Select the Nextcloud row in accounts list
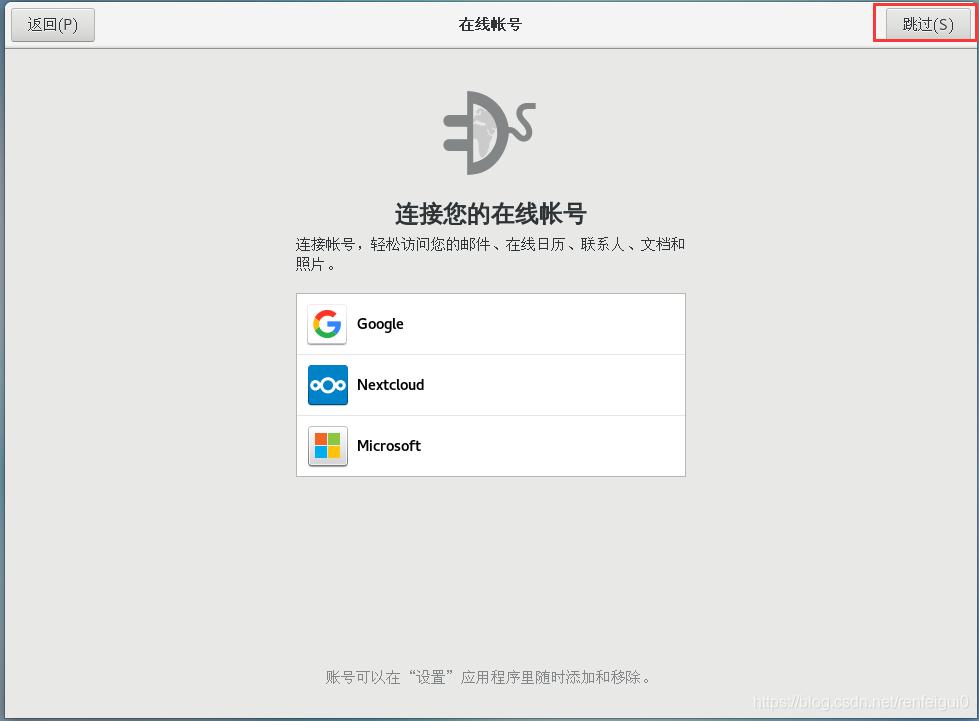The height and width of the screenshot is (721, 979). 490,385
